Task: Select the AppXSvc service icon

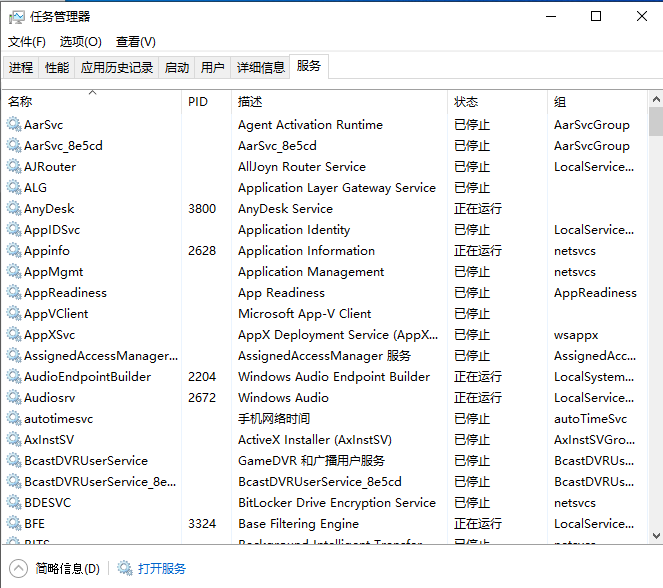Action: [x=14, y=335]
